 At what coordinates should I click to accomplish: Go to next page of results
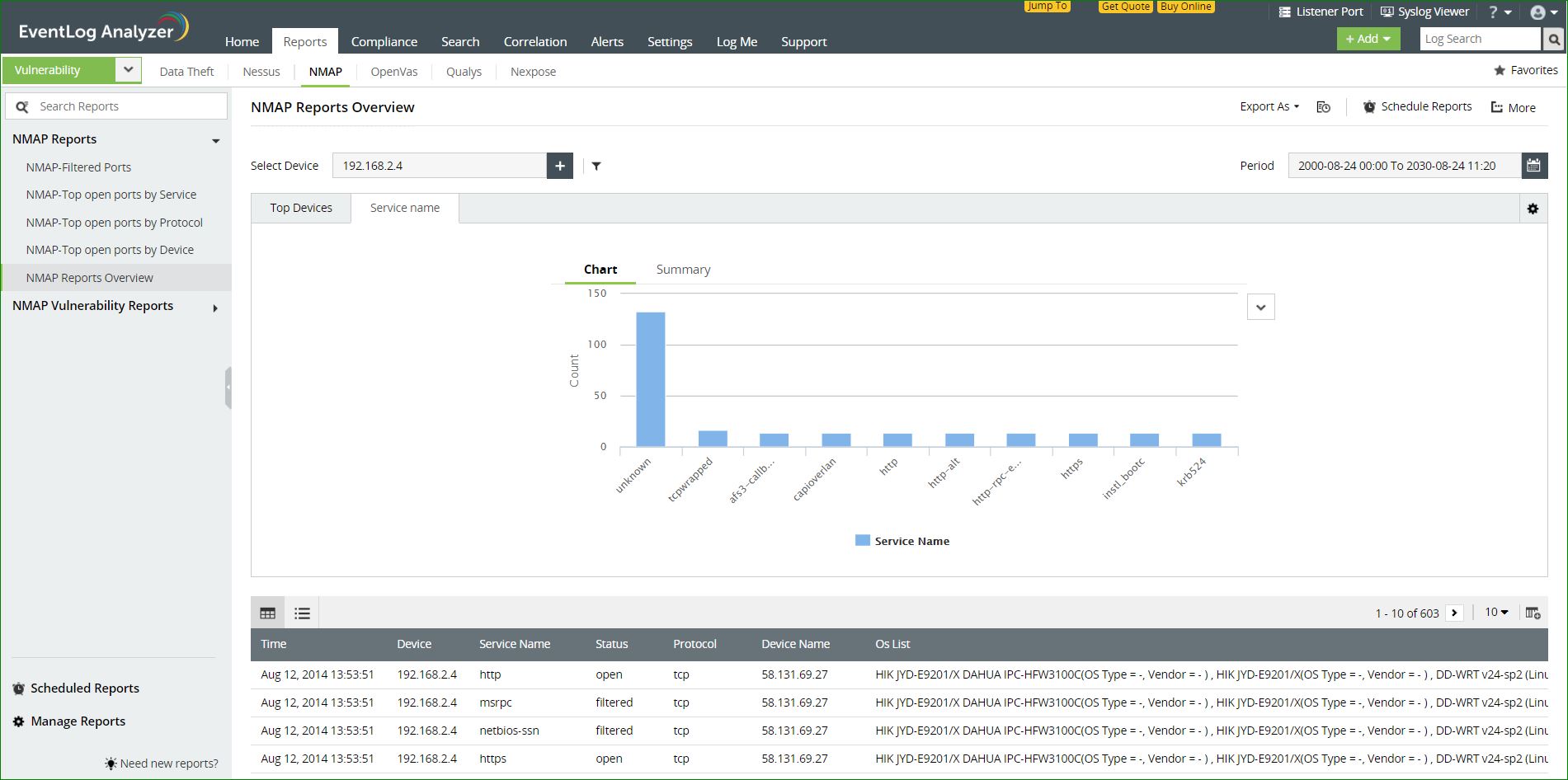pyautogui.click(x=1454, y=613)
